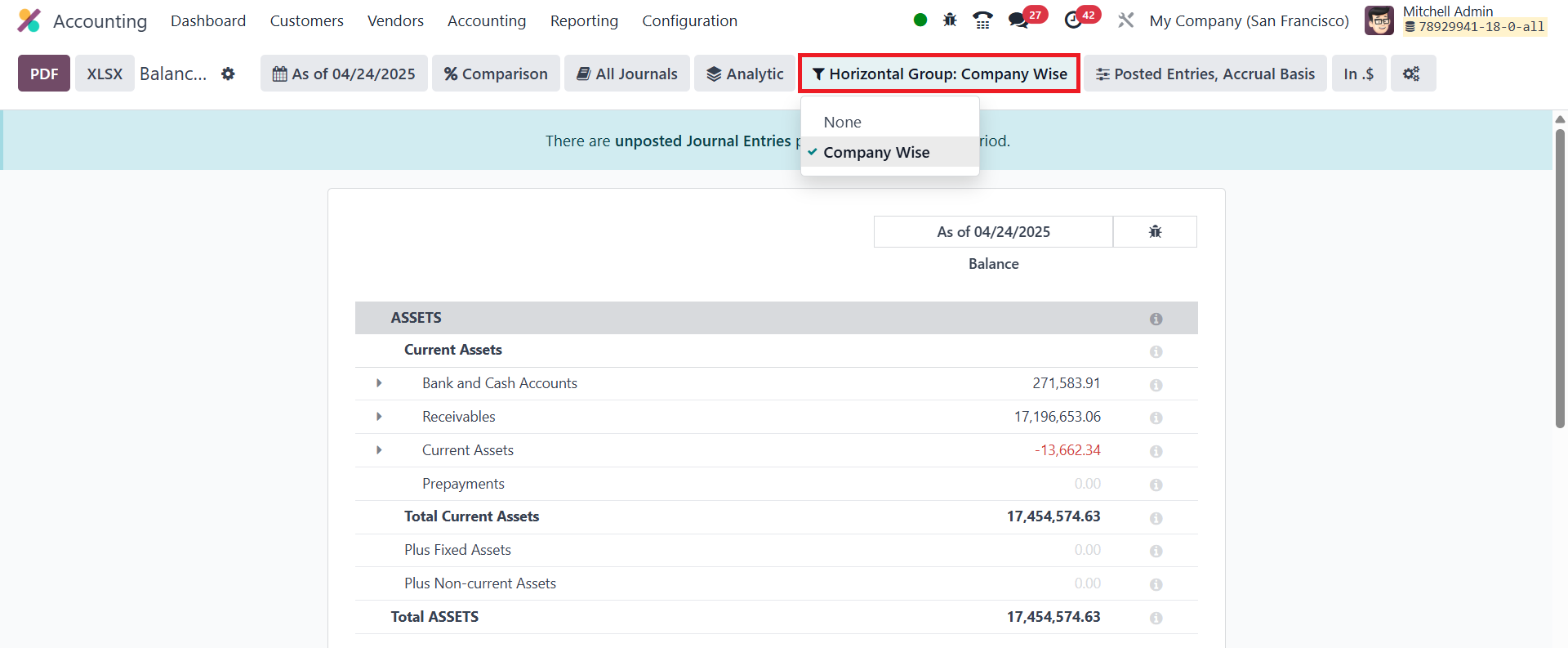Viewport: 1568px width, 648px height.
Task: Open the debug bug icon in navbar
Action: pyautogui.click(x=950, y=20)
